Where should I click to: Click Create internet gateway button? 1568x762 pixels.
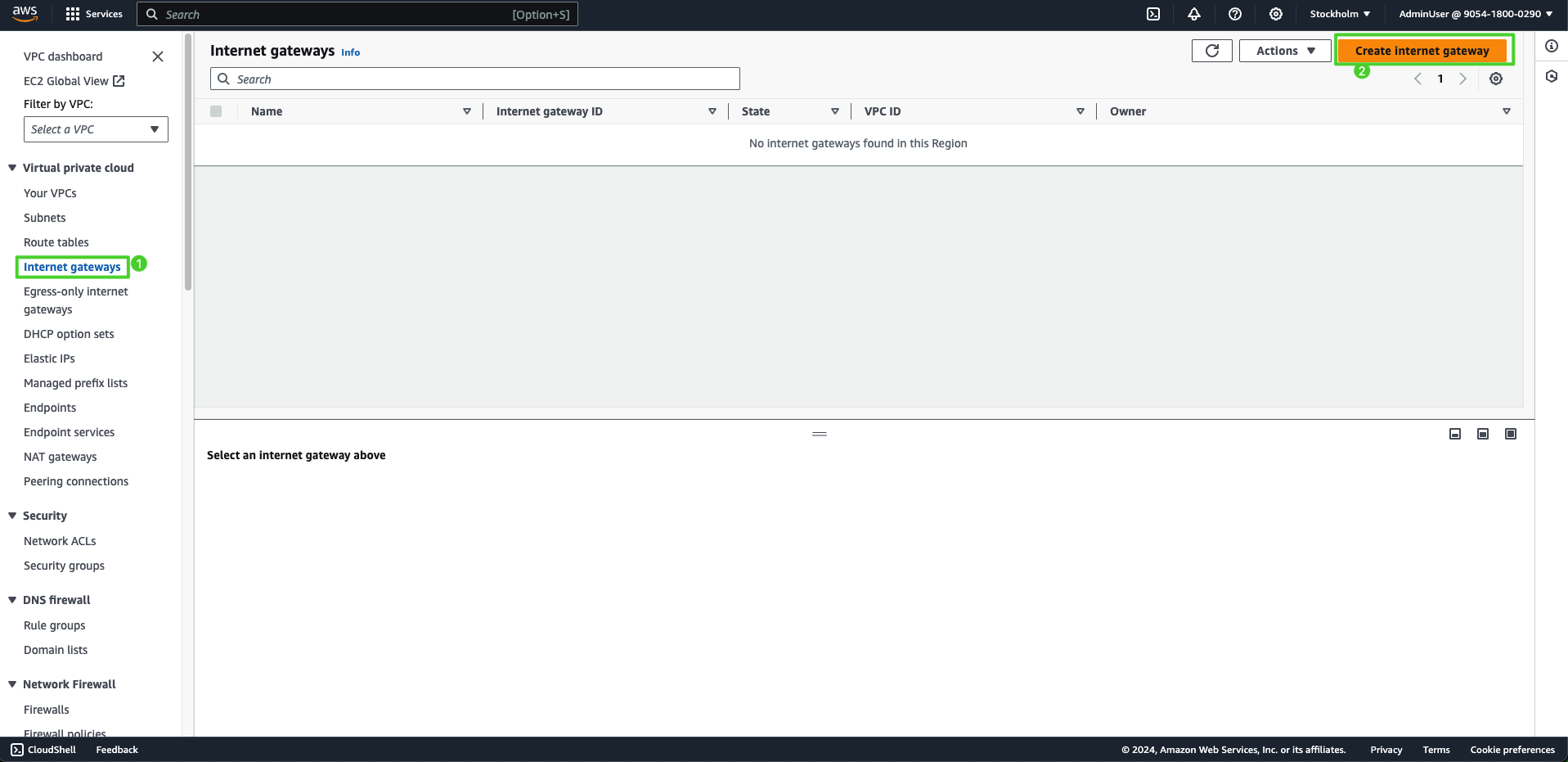point(1422,51)
